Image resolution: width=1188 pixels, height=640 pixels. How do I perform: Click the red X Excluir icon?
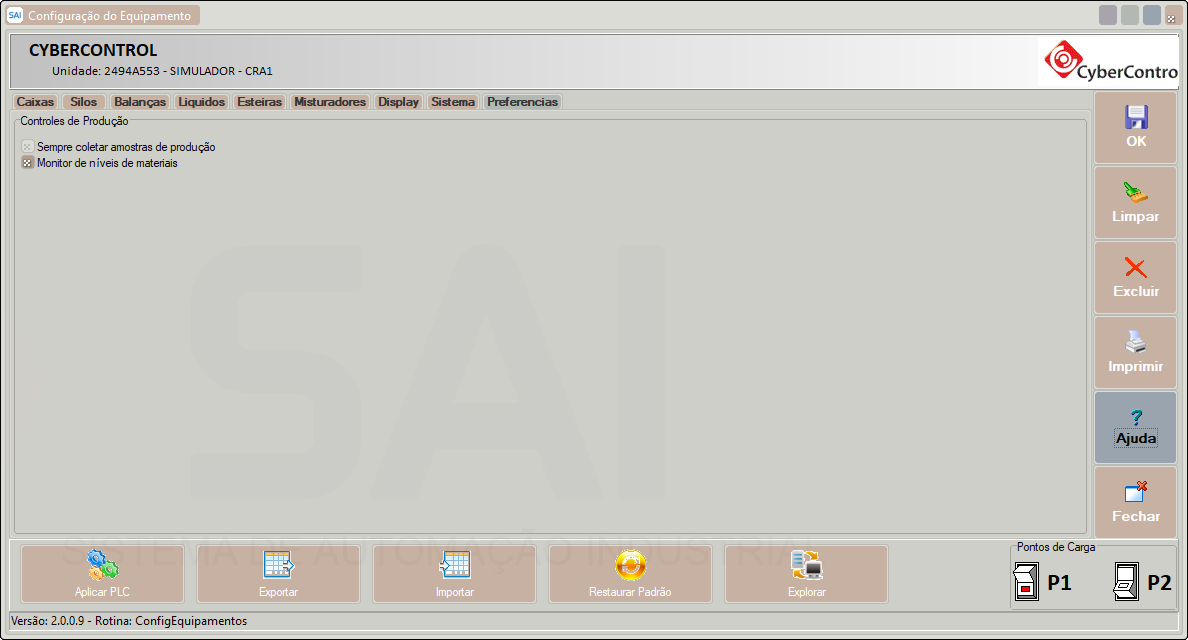(1136, 267)
